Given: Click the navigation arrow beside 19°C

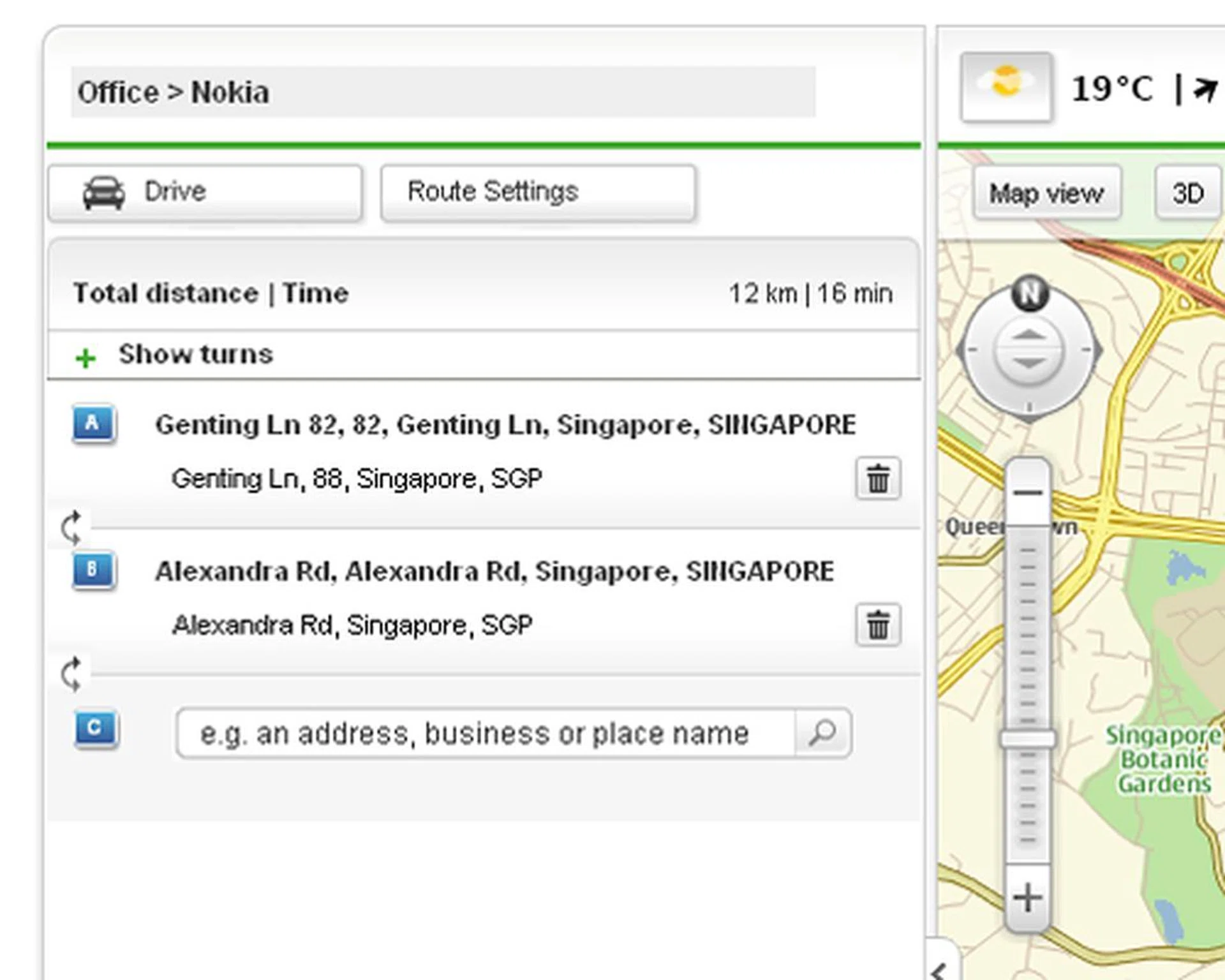Looking at the screenshot, I should point(1205,87).
